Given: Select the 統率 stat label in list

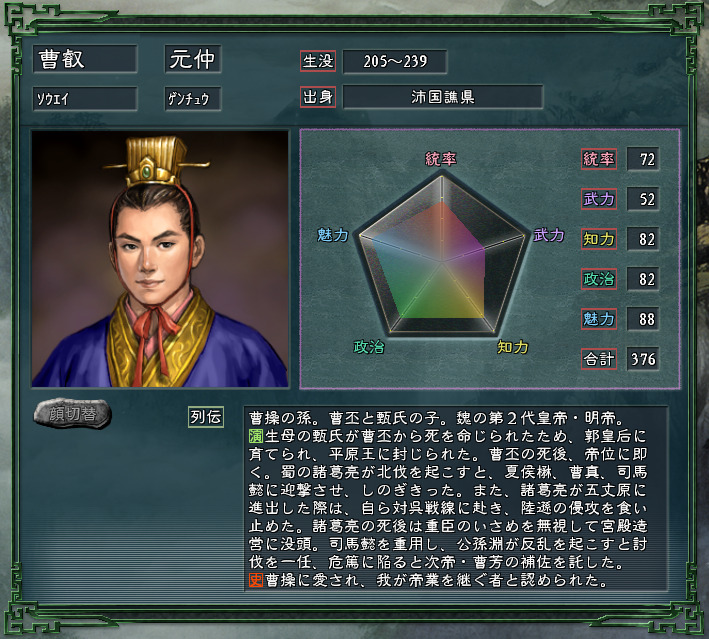Looking at the screenshot, I should [599, 159].
